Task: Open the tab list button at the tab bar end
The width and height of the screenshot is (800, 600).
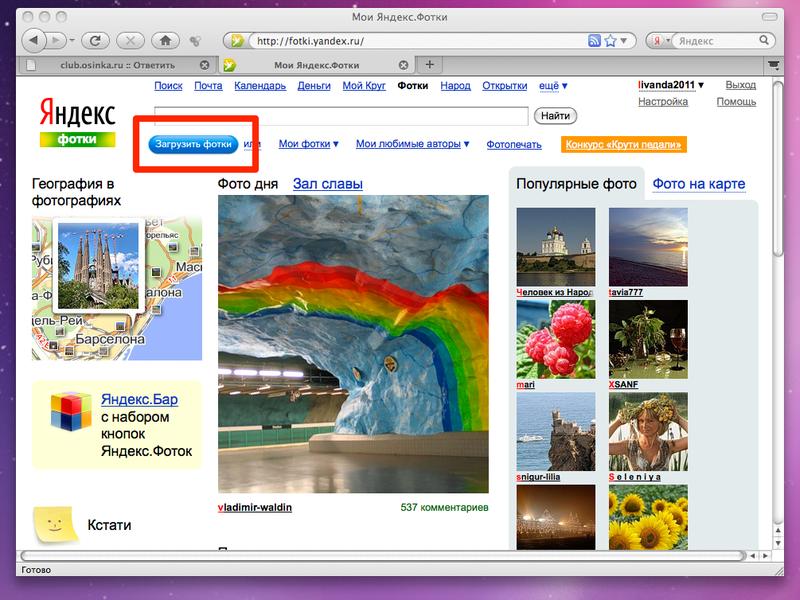Action: 773,65
